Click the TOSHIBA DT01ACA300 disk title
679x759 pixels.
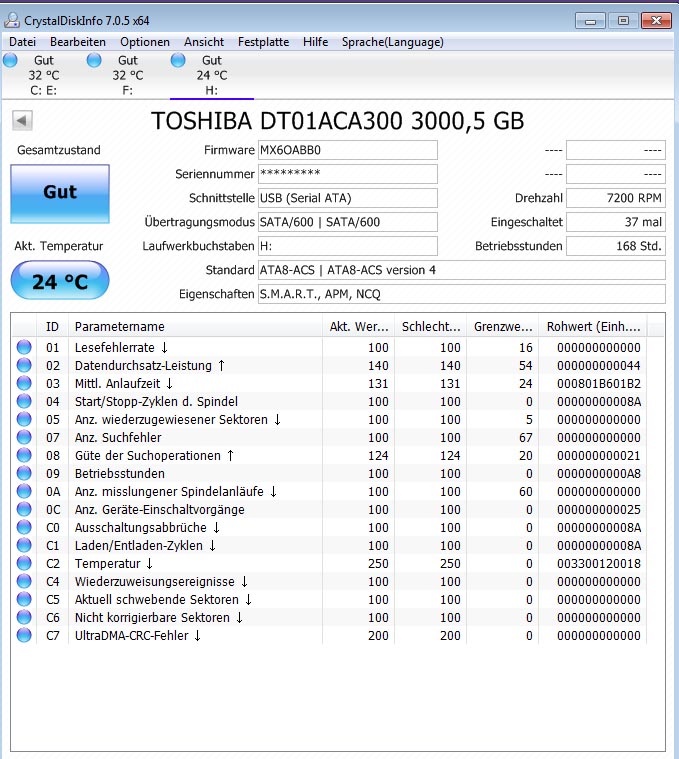tap(337, 121)
